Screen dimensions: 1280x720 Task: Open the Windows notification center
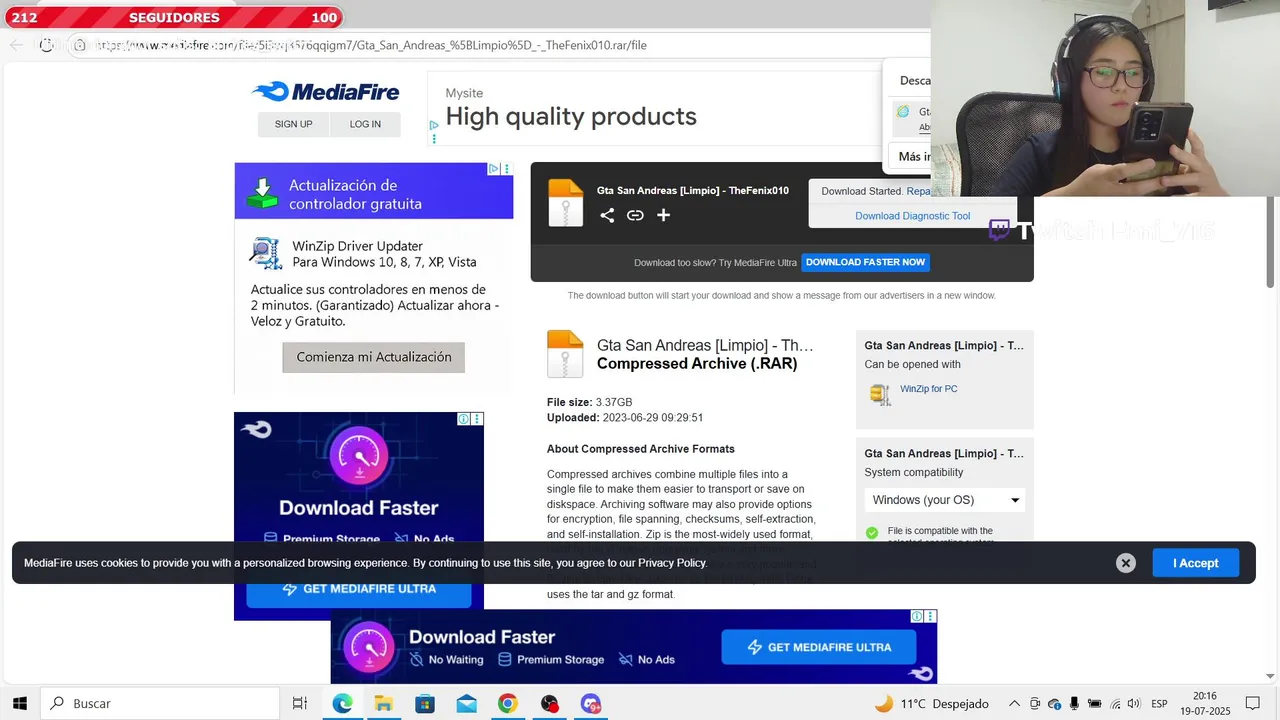tap(1252, 703)
